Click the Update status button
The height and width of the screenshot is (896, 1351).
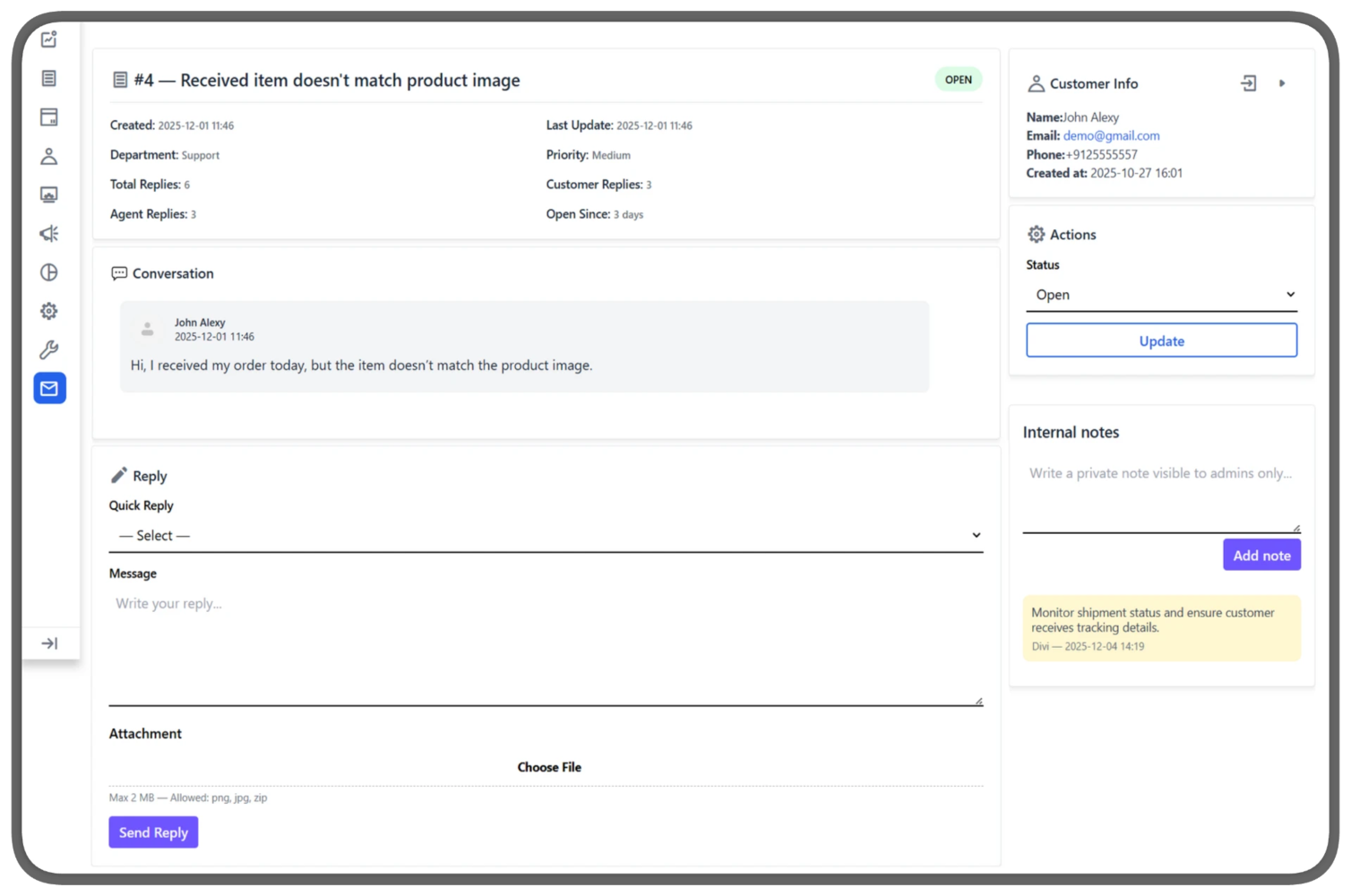coord(1161,340)
